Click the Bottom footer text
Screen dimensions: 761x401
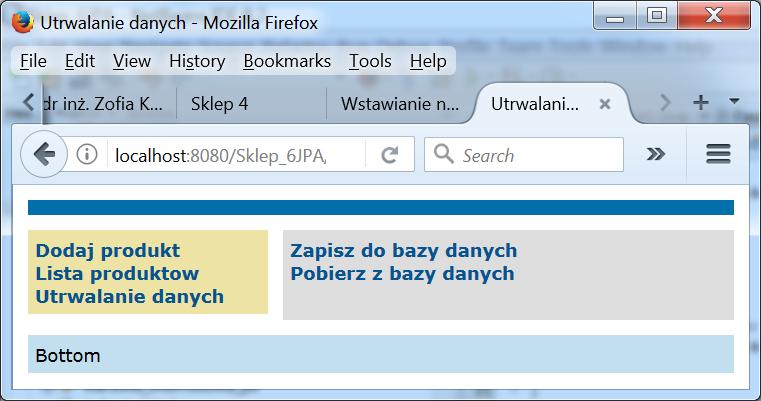pos(68,356)
